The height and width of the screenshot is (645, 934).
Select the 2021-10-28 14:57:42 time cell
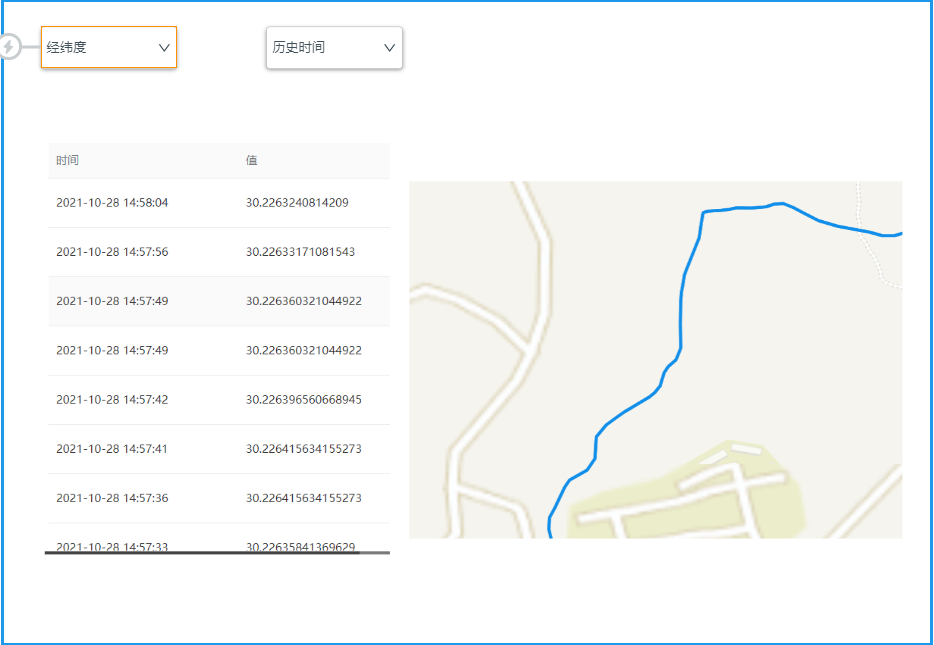113,400
